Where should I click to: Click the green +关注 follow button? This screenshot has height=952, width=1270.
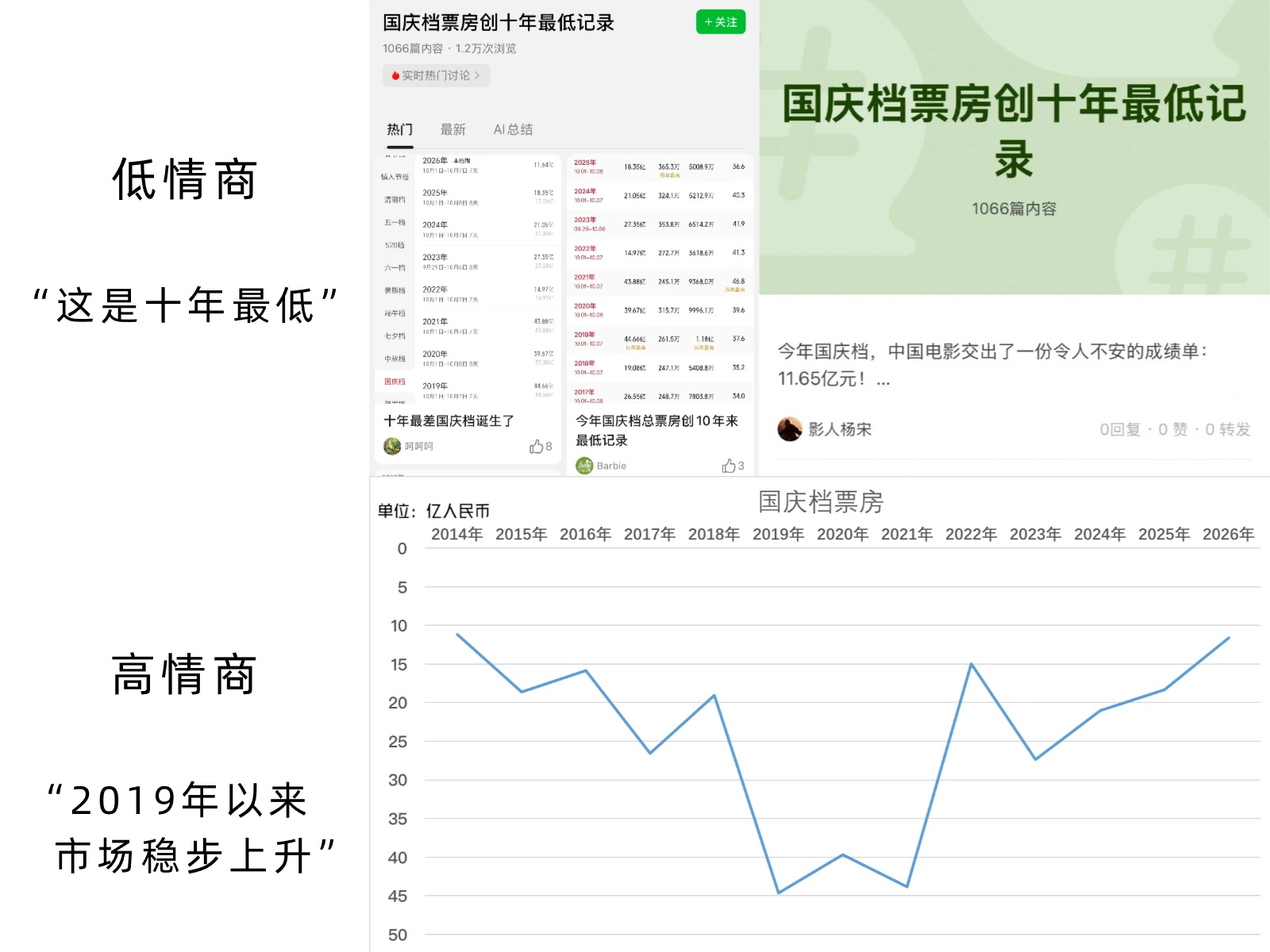click(721, 22)
